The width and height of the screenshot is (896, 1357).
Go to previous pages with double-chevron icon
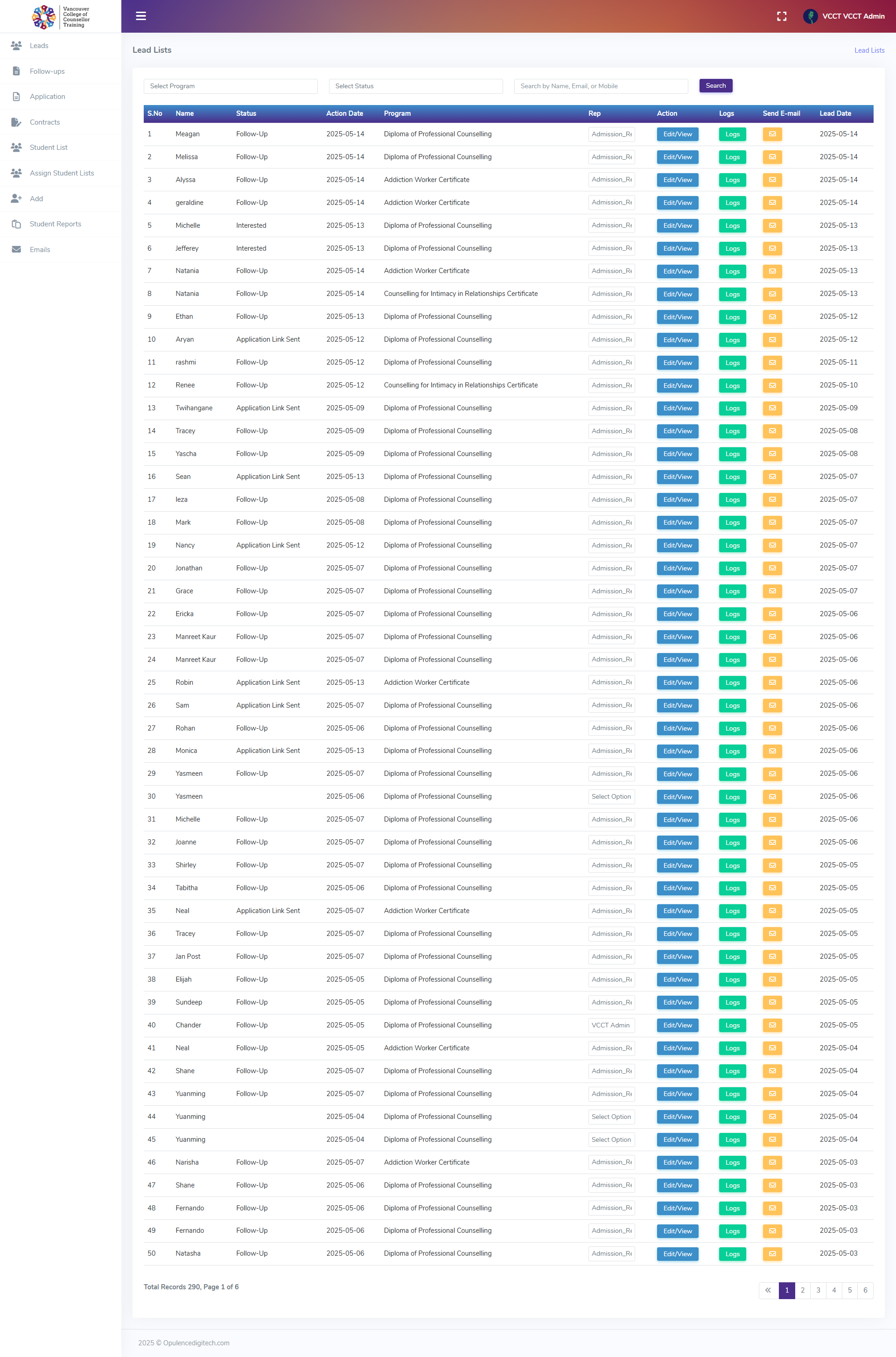(x=768, y=1290)
